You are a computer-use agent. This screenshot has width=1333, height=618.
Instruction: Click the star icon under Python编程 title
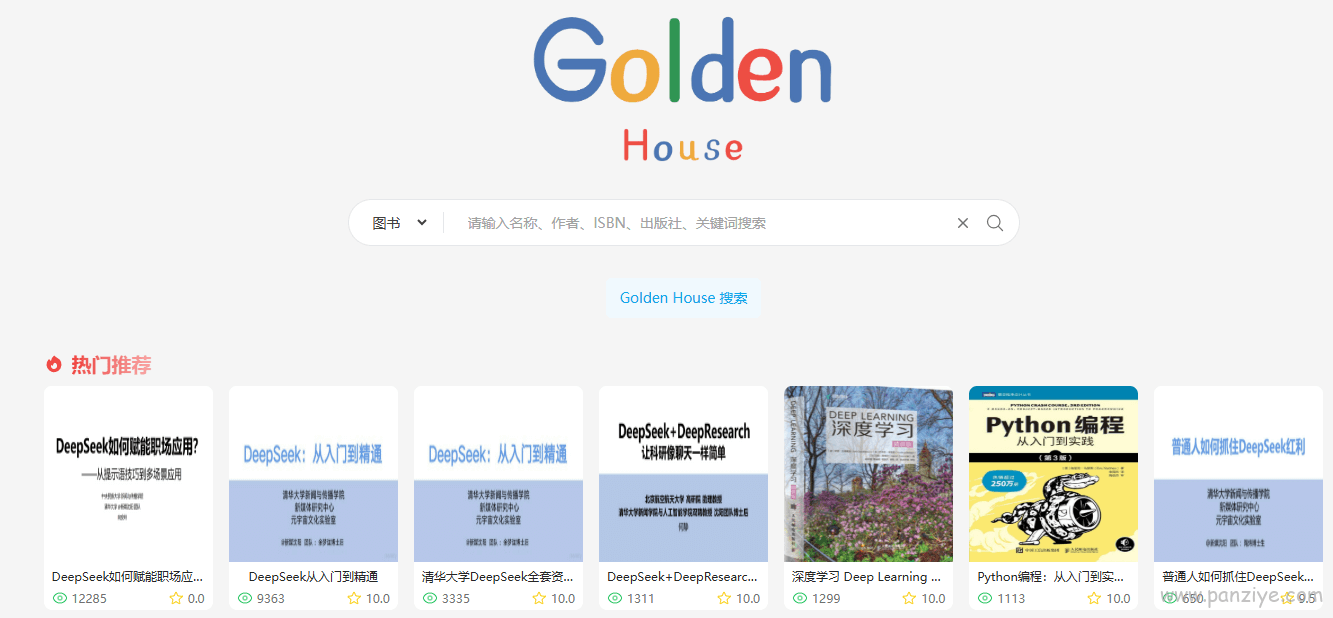[x=1094, y=599]
